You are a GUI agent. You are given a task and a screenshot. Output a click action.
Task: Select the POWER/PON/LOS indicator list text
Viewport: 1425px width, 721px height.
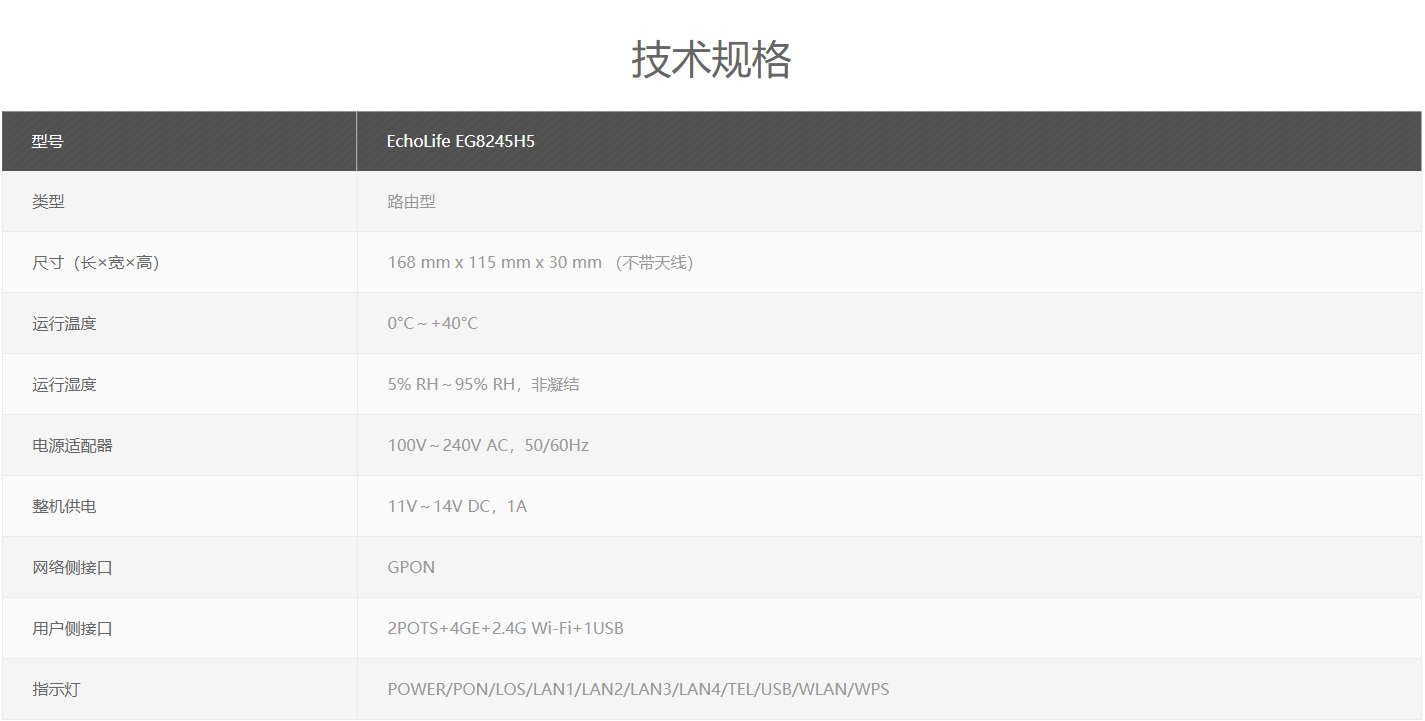click(638, 690)
